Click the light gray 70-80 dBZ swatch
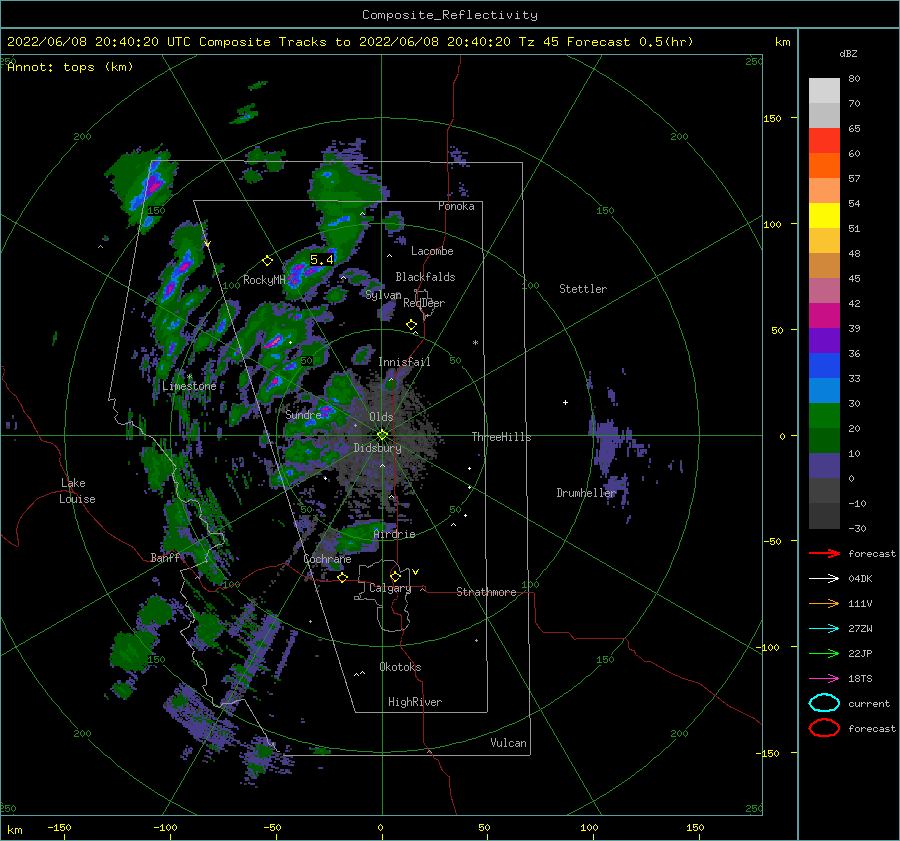 click(x=824, y=91)
